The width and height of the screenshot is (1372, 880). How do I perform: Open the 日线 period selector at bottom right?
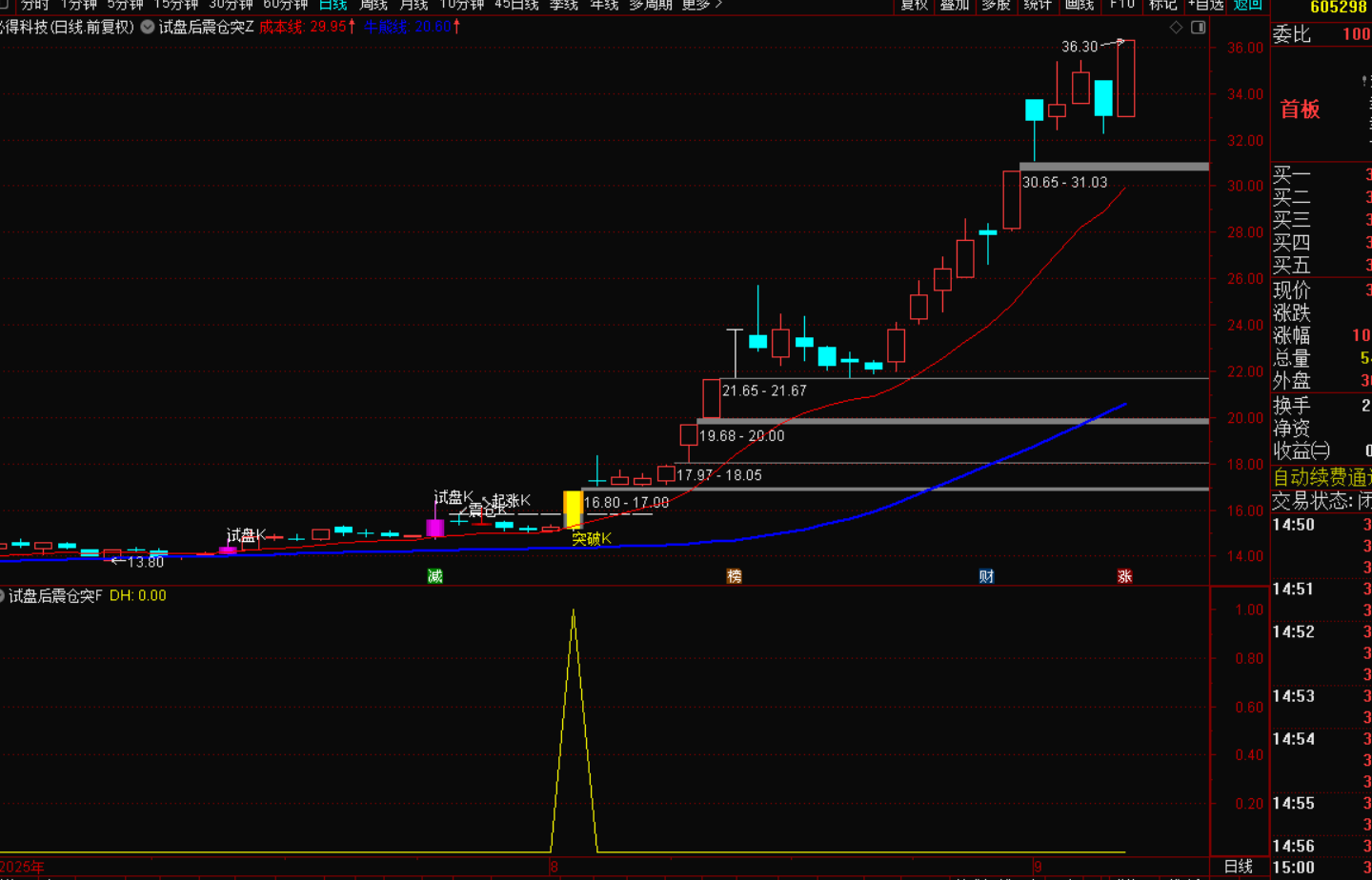click(1238, 866)
